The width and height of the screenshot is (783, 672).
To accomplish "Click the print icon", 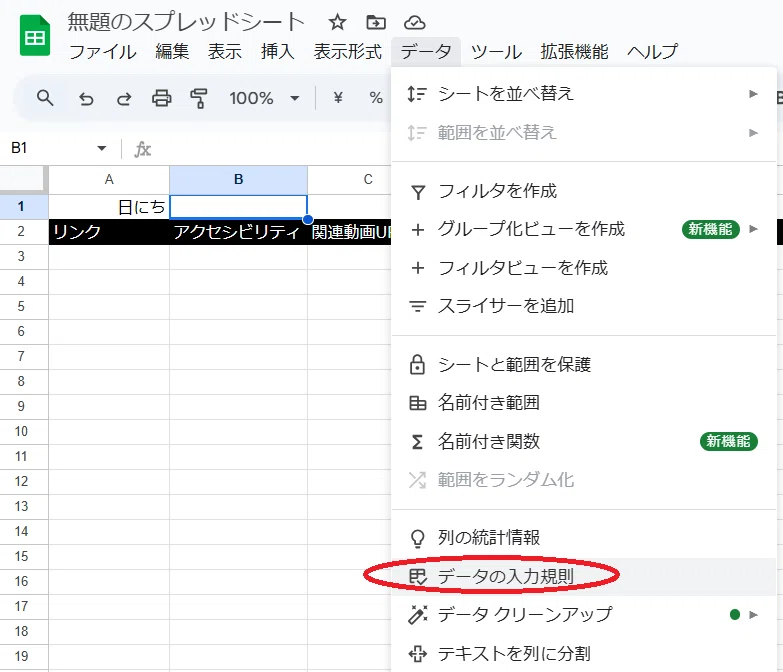I will click(161, 98).
